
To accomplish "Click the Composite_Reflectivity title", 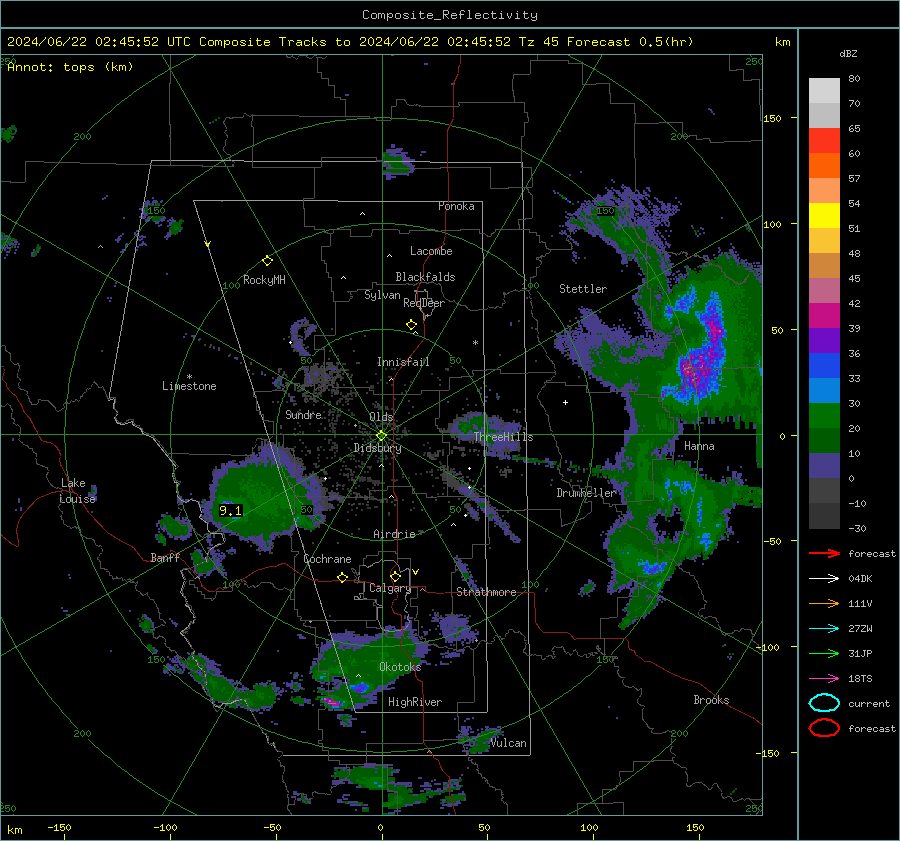I will 449,15.
